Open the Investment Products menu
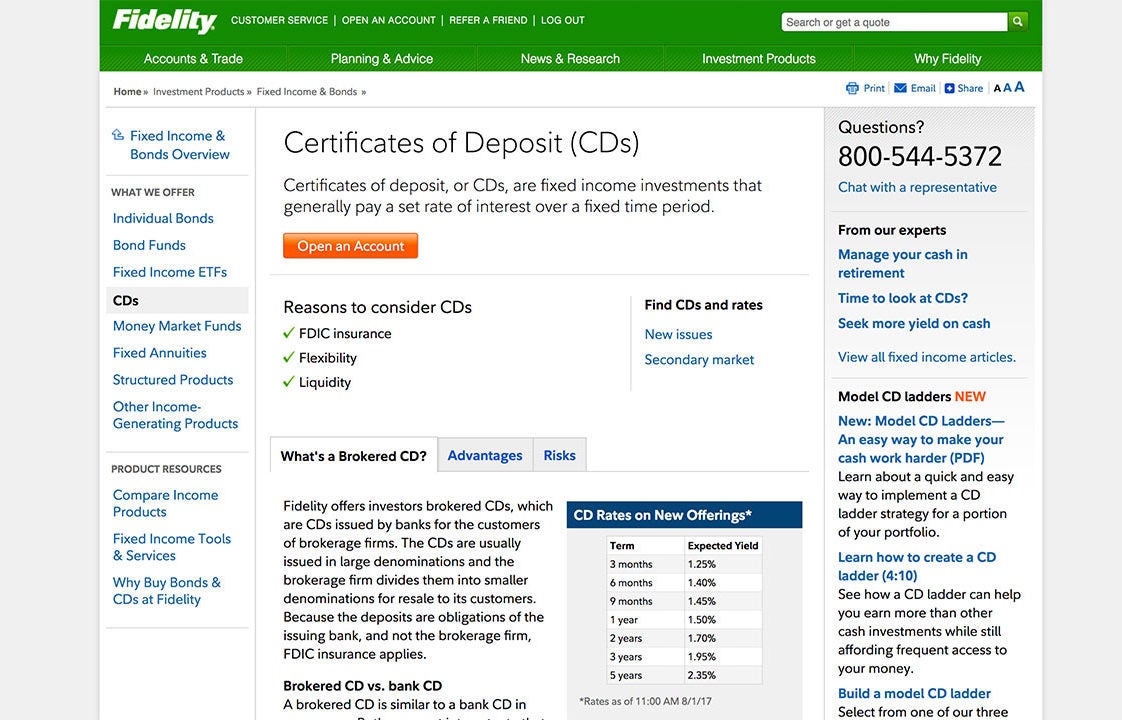Screen dimensions: 1122x720 (x=758, y=59)
